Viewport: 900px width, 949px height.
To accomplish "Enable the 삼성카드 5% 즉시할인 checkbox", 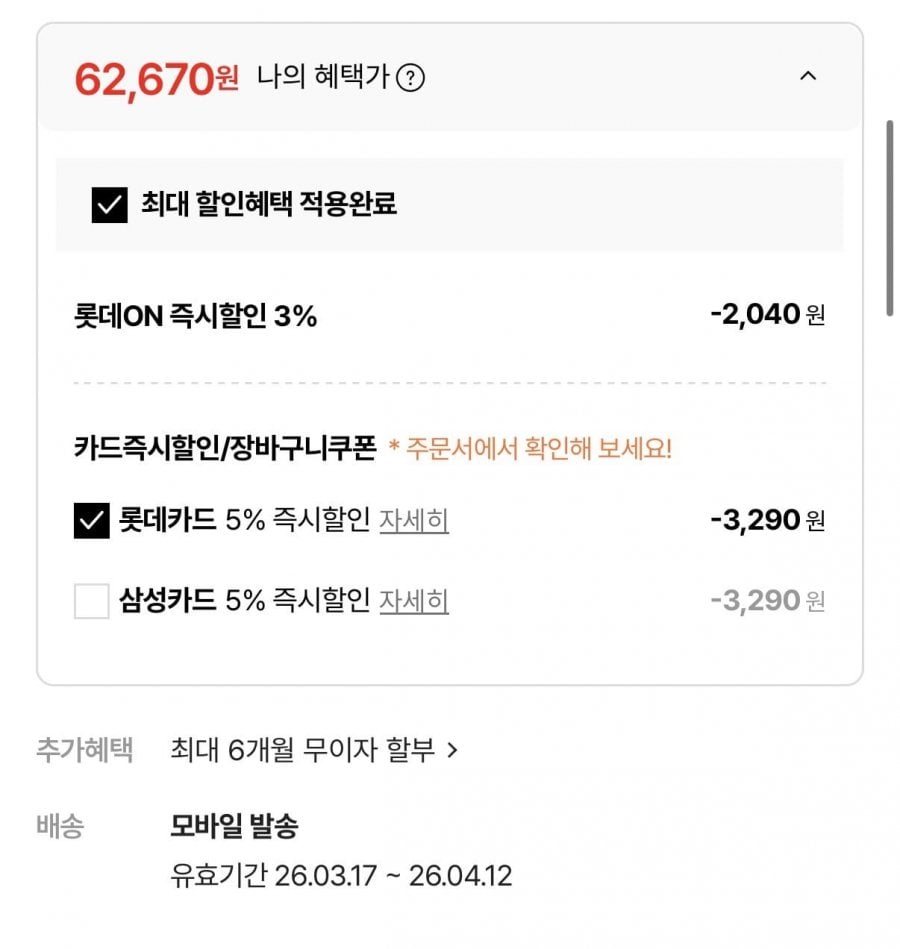I will tap(92, 601).
